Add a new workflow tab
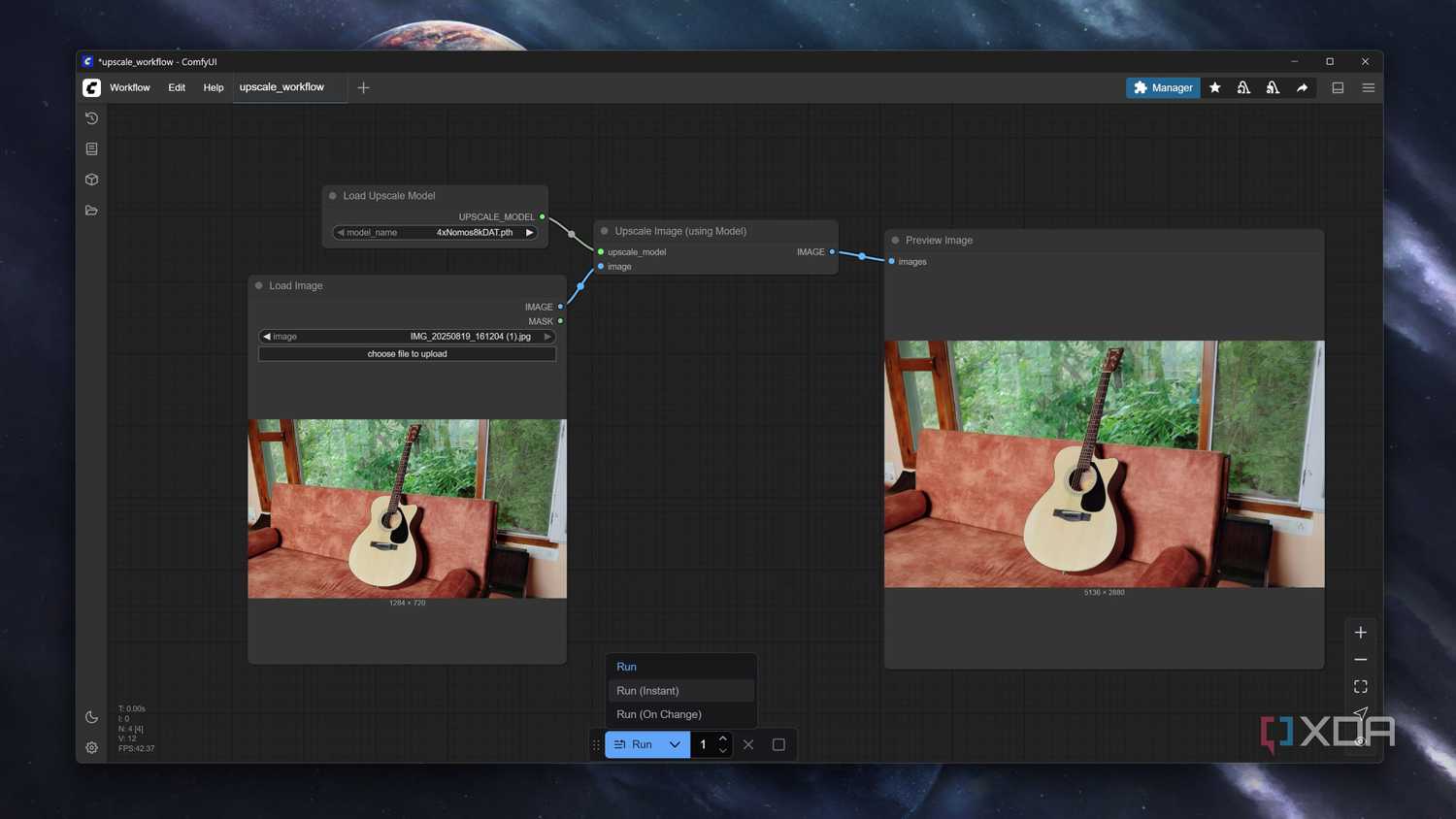This screenshot has height=819, width=1456. pos(363,87)
